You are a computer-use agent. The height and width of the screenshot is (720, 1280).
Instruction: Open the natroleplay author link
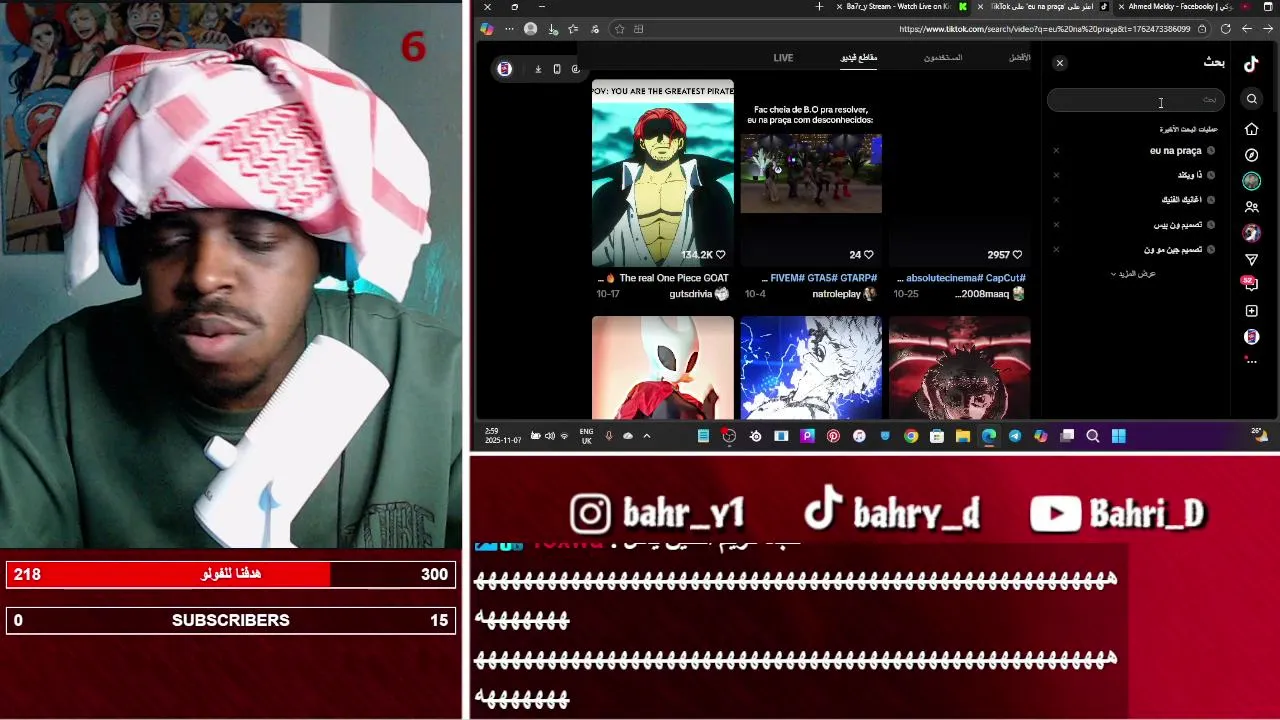click(836, 294)
